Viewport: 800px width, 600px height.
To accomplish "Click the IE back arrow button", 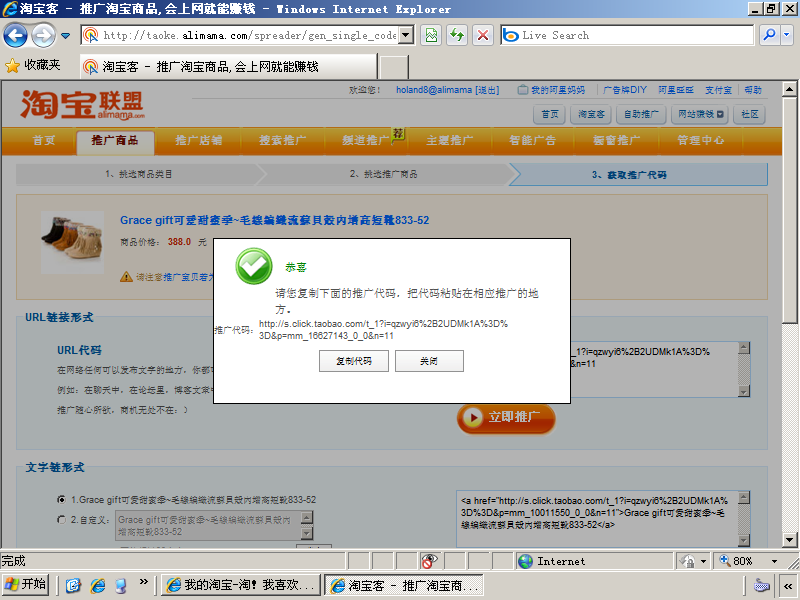I will click(15, 36).
